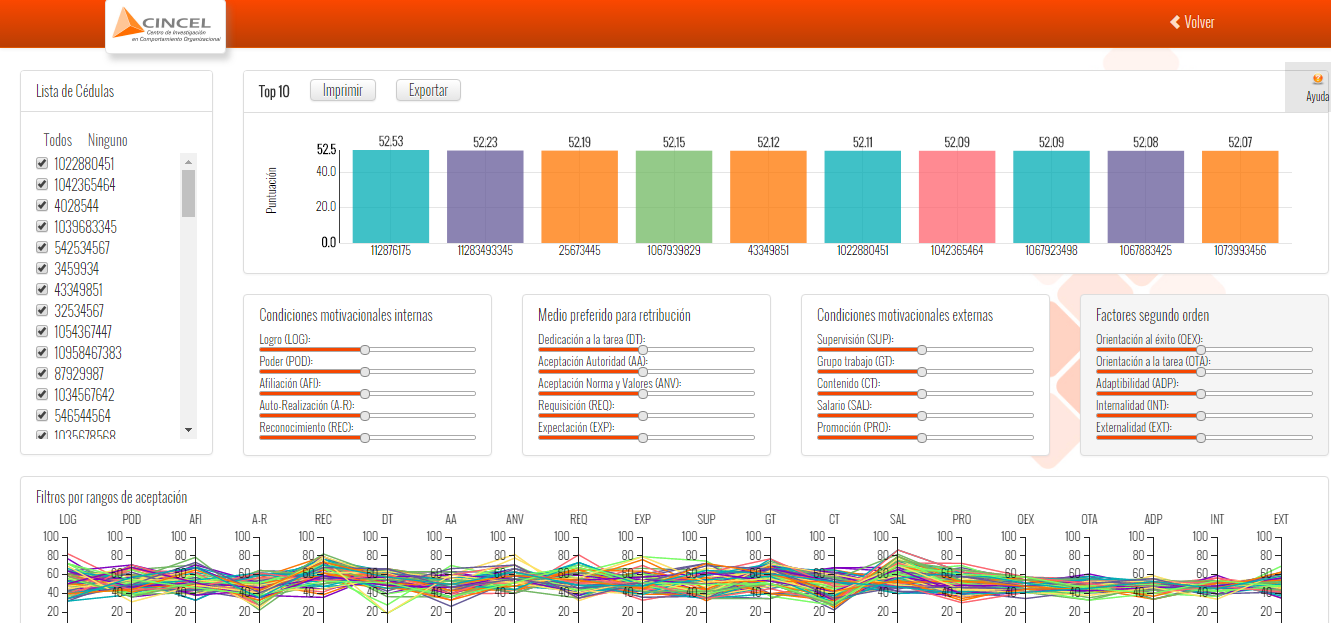Toggle the checkbox for cédula 4028544

[x=42, y=205]
